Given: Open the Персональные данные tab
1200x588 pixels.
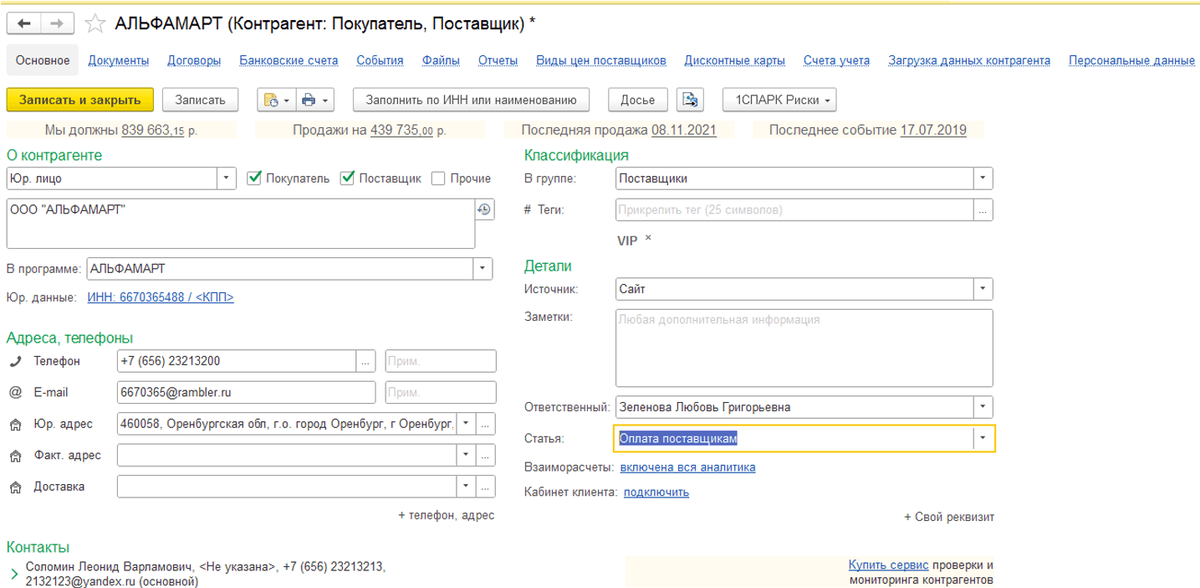Looking at the screenshot, I should [1131, 60].
